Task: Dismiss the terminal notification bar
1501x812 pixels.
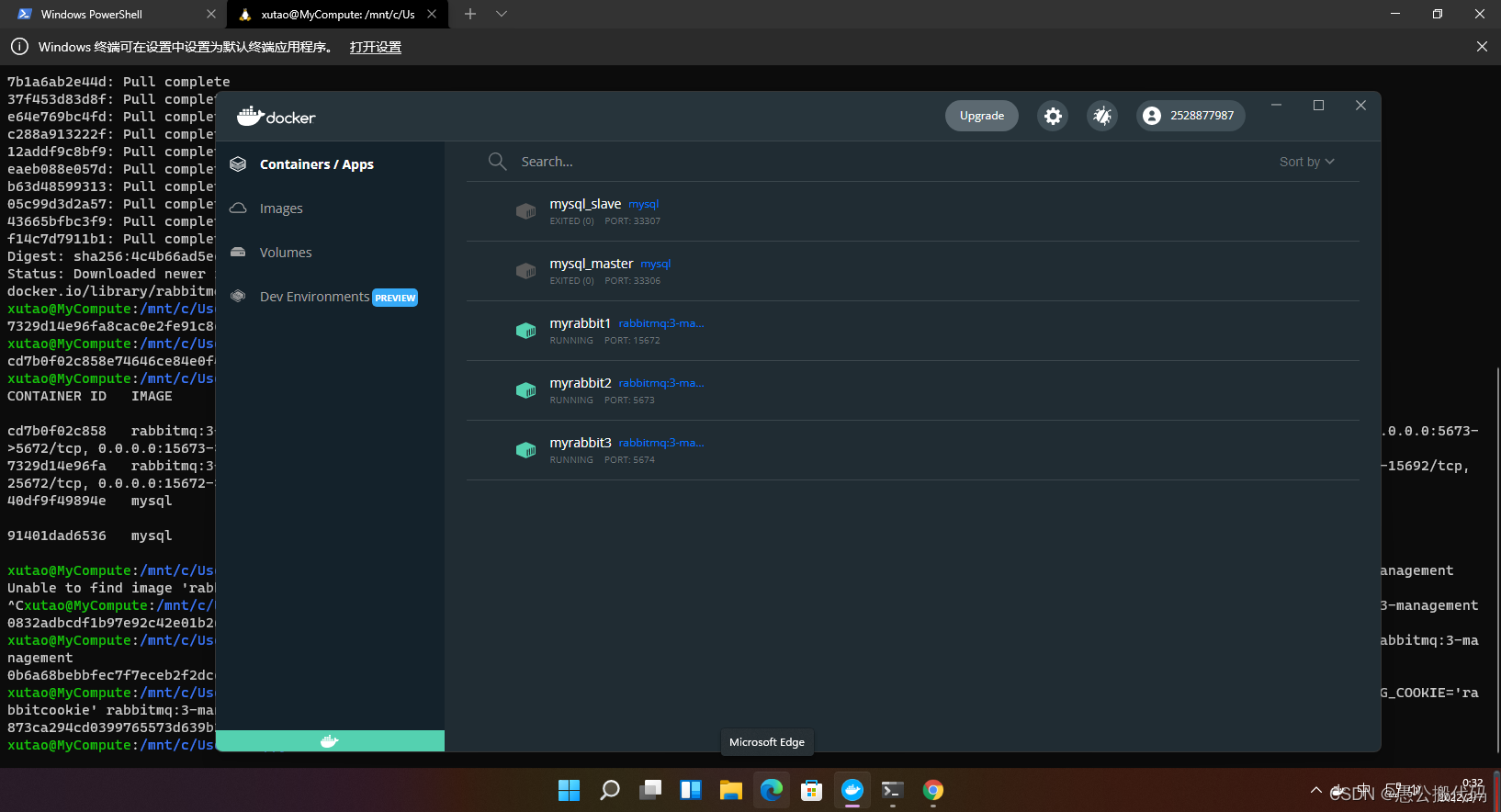Action: (1482, 47)
